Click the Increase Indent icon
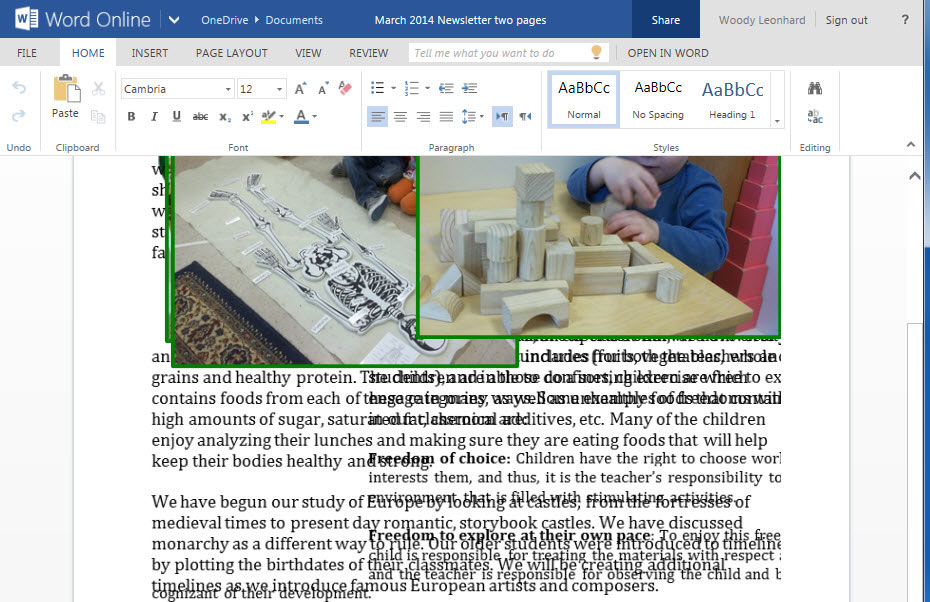 tap(469, 89)
